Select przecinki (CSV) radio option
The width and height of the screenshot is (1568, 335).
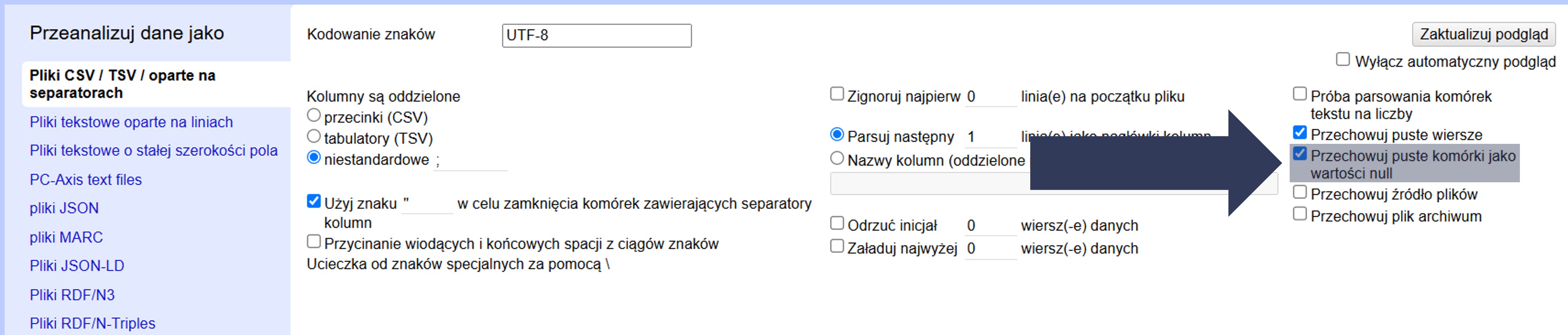tap(314, 115)
